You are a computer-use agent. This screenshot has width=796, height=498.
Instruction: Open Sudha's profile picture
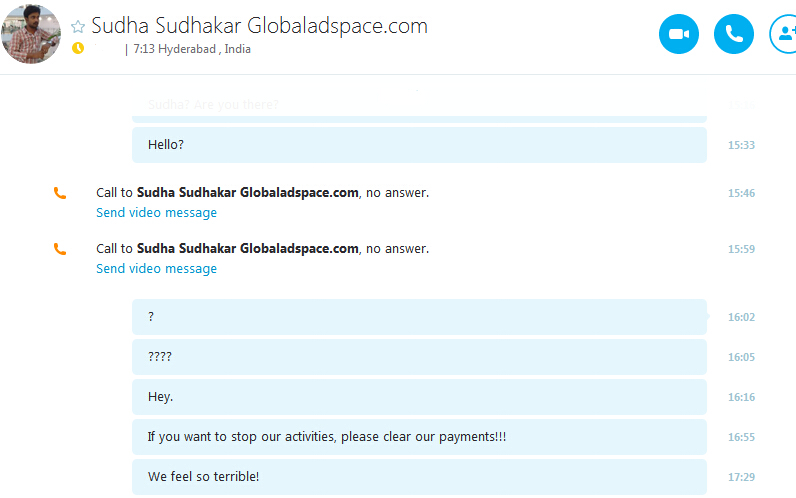[31, 34]
